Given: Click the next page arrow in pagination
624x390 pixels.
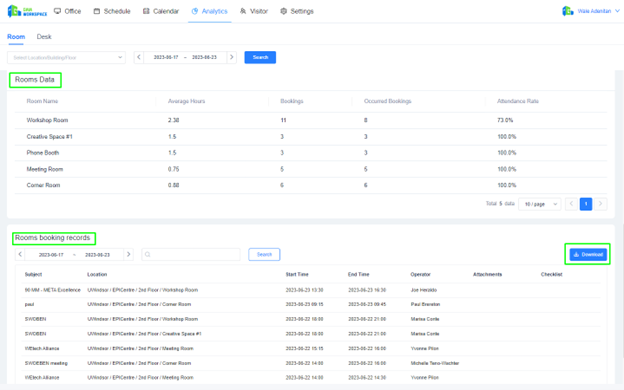Looking at the screenshot, I should pos(601,204).
